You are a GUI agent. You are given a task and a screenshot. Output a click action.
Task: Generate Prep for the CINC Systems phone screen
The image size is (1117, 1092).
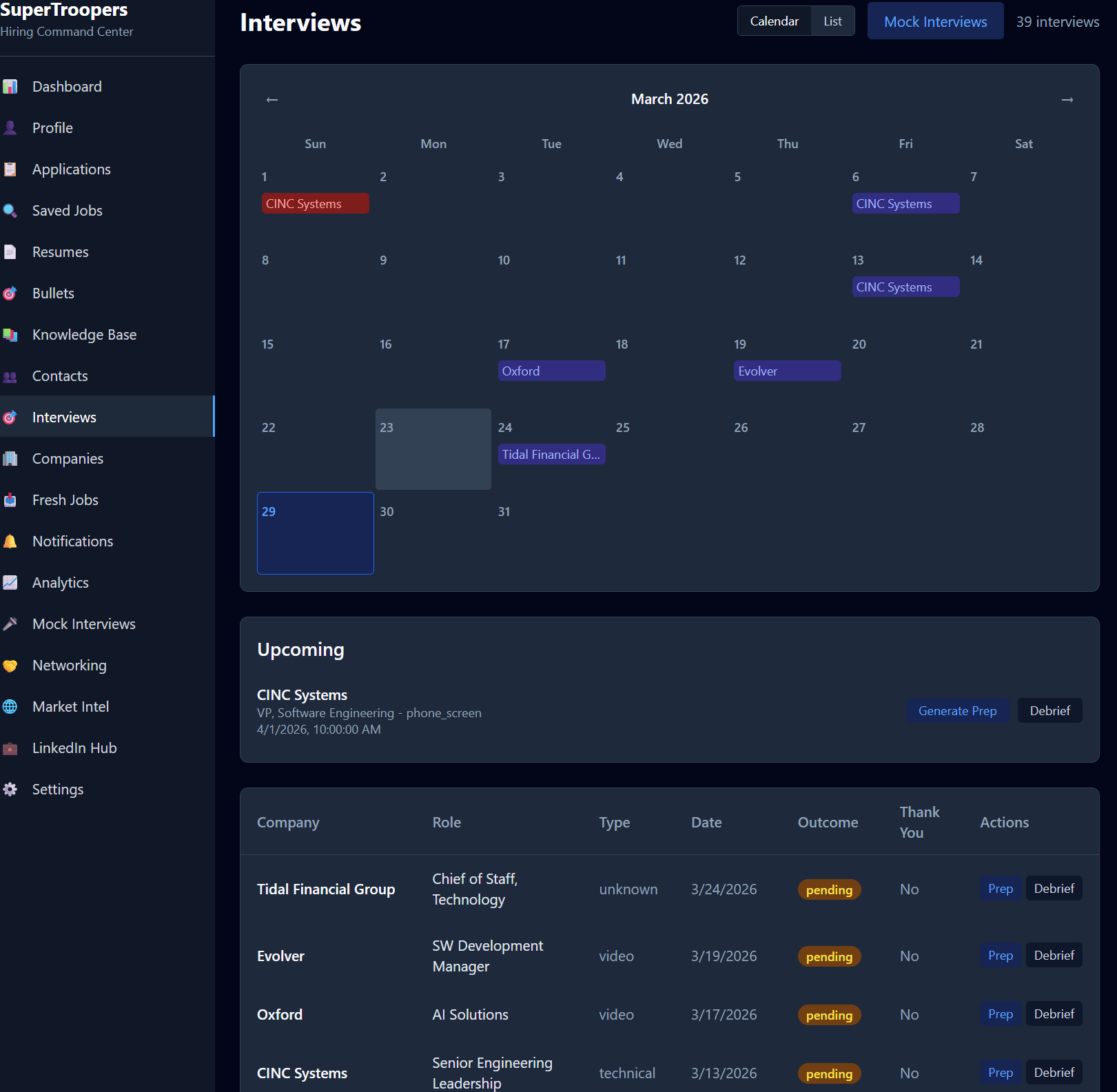pos(958,710)
